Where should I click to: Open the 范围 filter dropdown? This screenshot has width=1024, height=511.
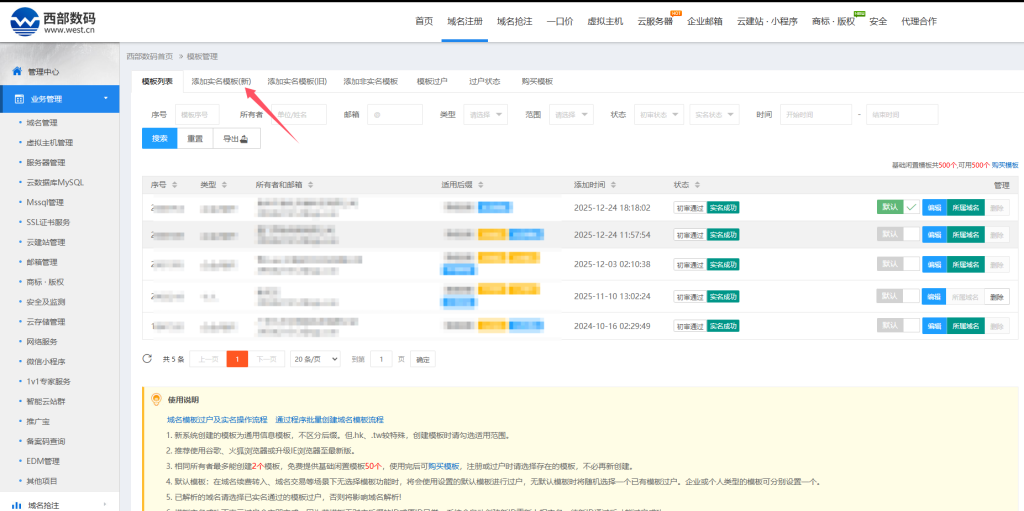[x=571, y=114]
